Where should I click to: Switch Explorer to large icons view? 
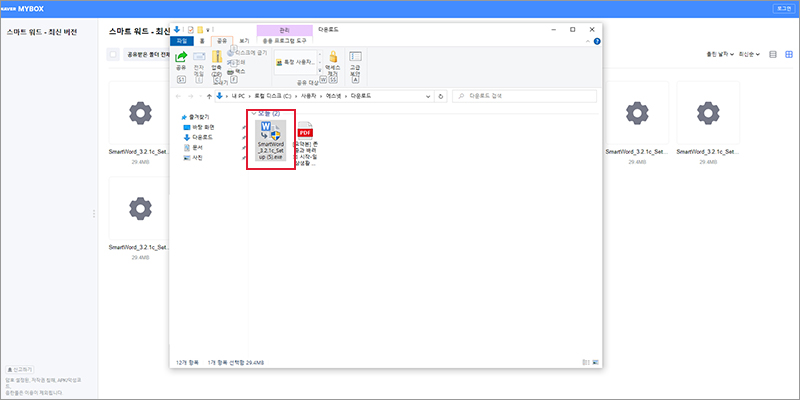coord(595,362)
